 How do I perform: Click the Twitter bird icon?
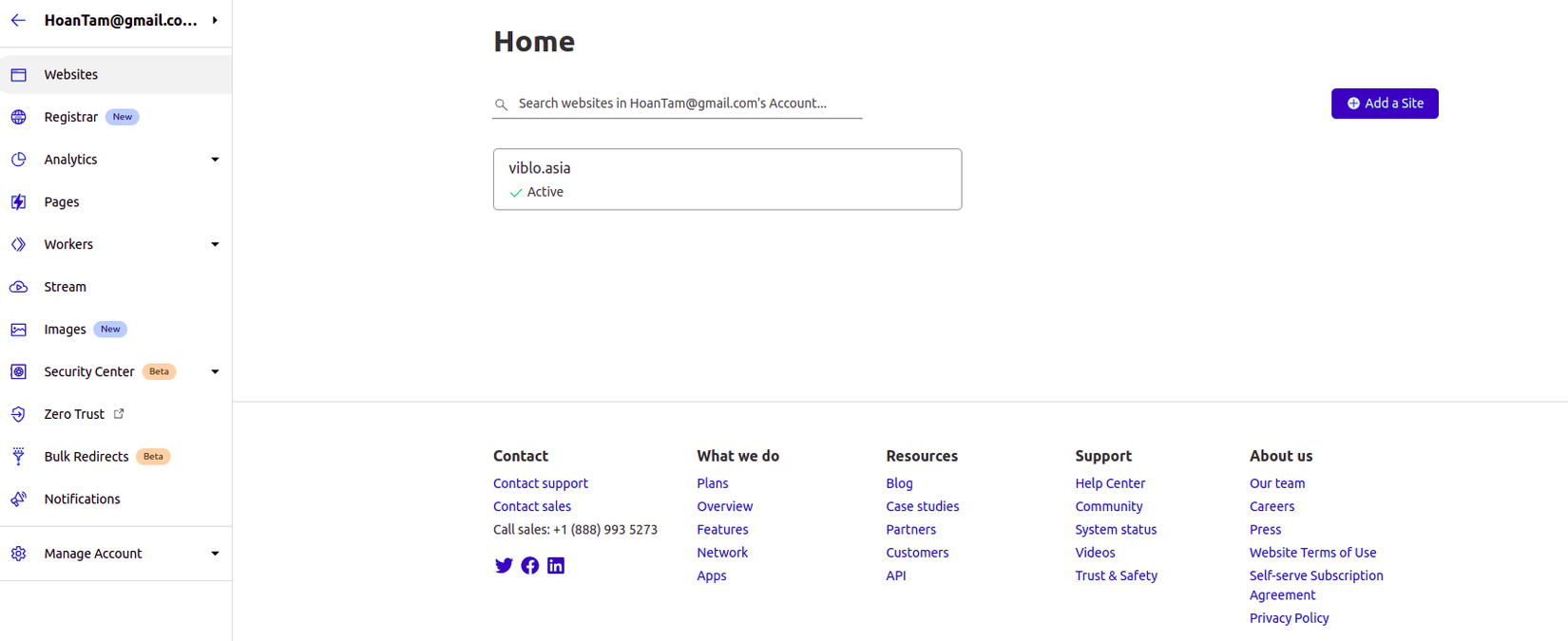[x=504, y=566]
